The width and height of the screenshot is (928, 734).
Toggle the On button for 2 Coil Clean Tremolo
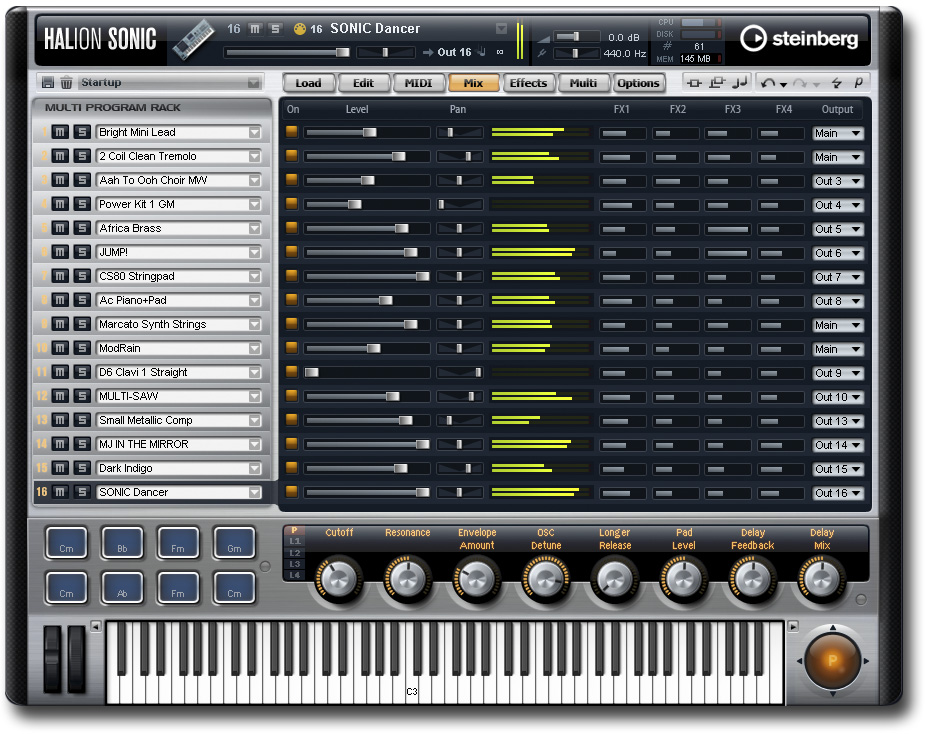point(292,156)
